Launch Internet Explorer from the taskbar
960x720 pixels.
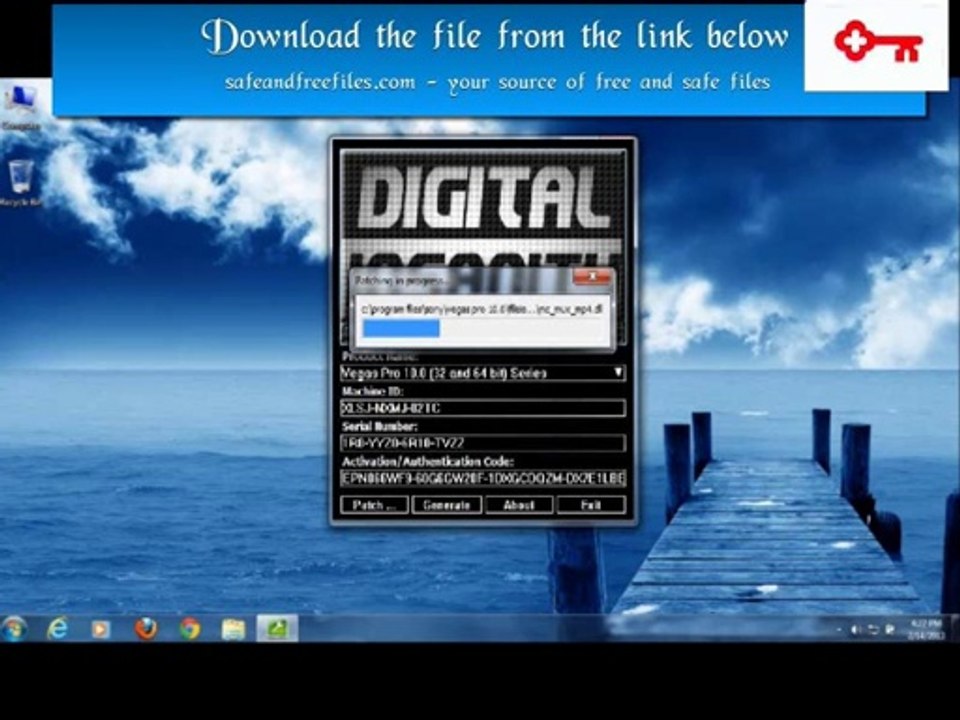tap(58, 629)
